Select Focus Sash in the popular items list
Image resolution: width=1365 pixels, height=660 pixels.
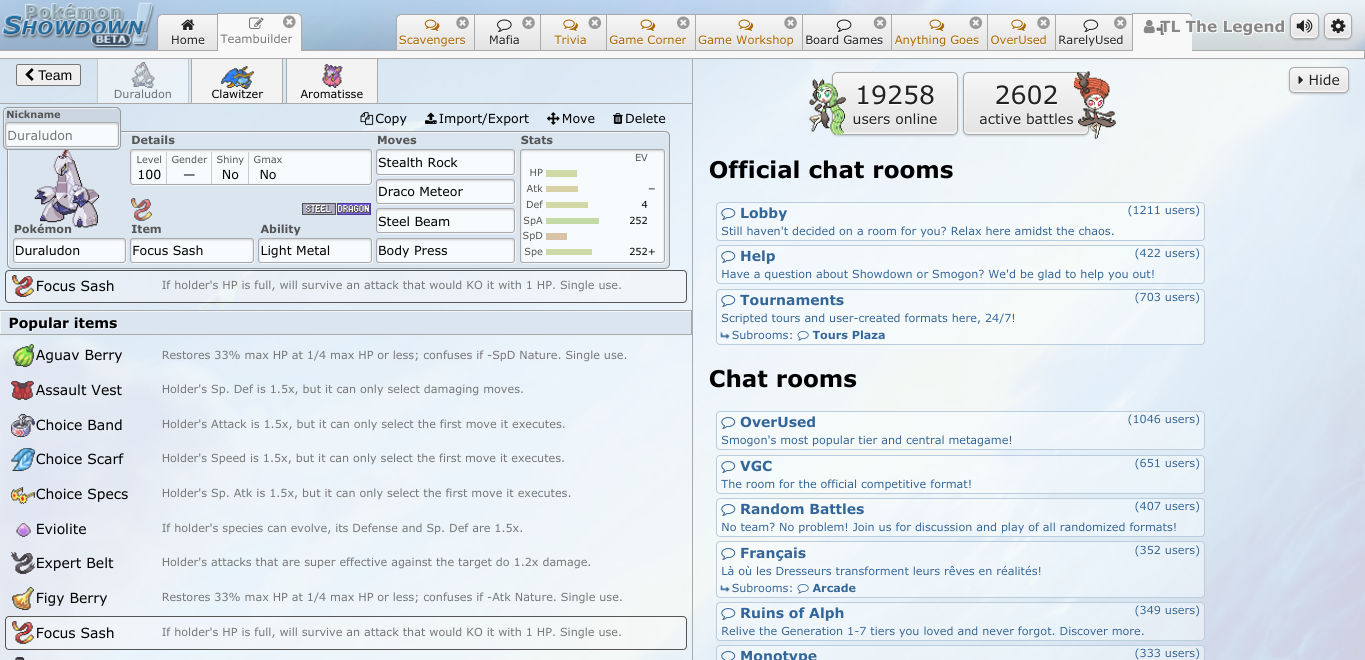click(x=346, y=633)
